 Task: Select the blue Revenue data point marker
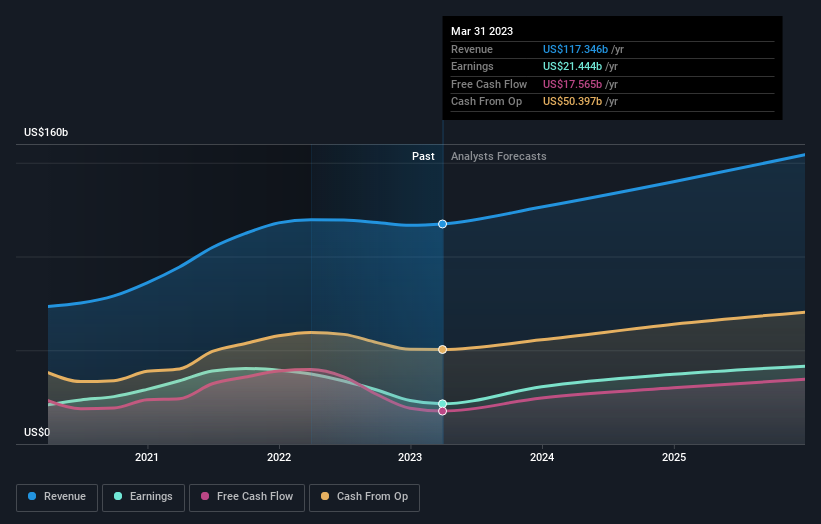(x=442, y=224)
